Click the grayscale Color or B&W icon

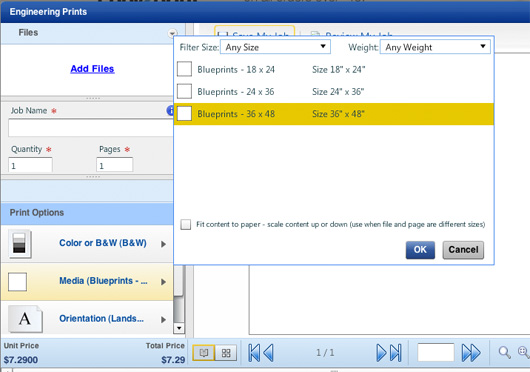(x=20, y=244)
